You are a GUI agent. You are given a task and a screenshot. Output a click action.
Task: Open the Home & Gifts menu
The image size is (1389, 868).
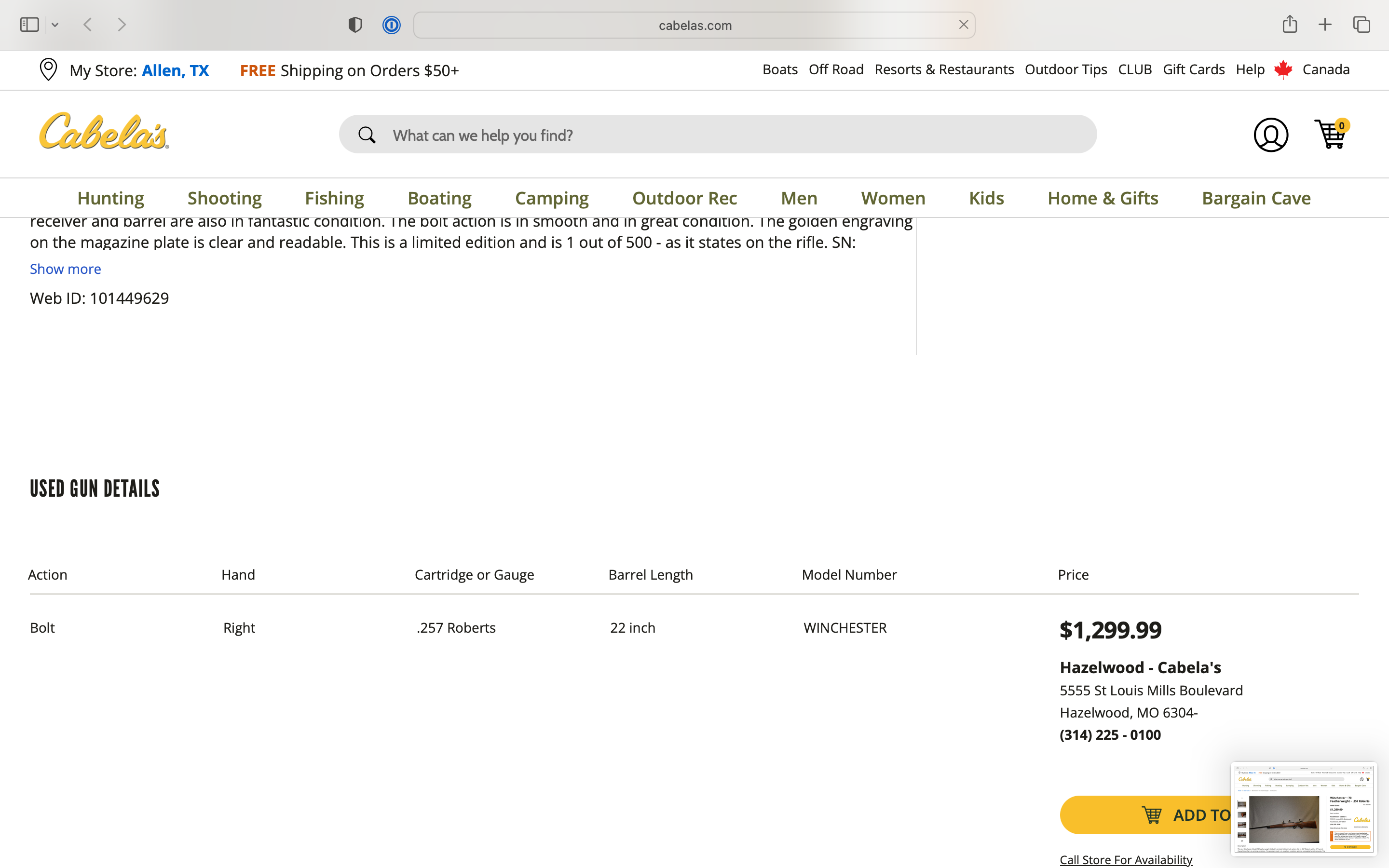tap(1103, 198)
